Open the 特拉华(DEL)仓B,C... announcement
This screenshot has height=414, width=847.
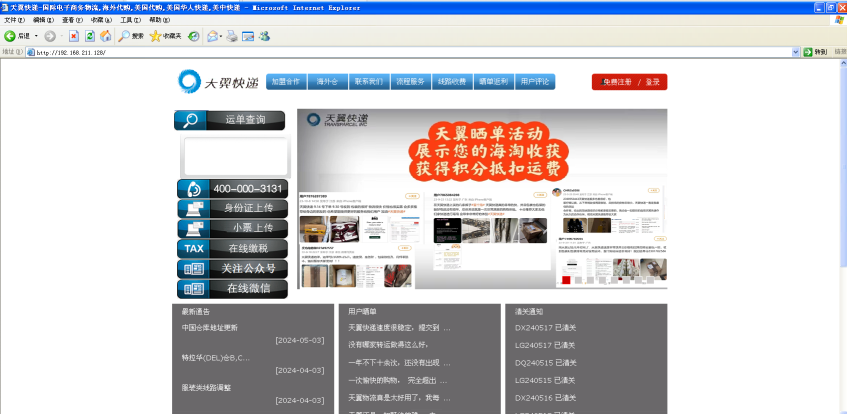click(216, 358)
